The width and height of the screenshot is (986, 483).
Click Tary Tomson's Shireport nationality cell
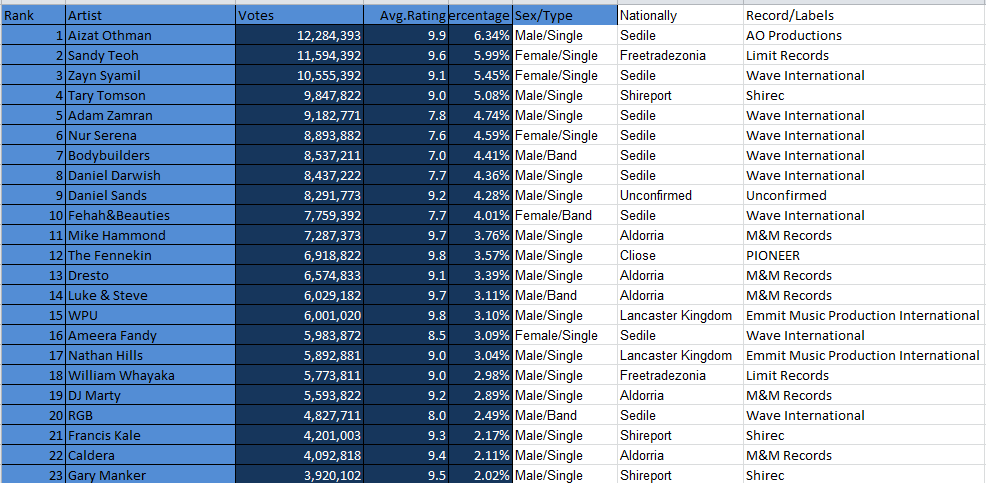click(x=680, y=96)
